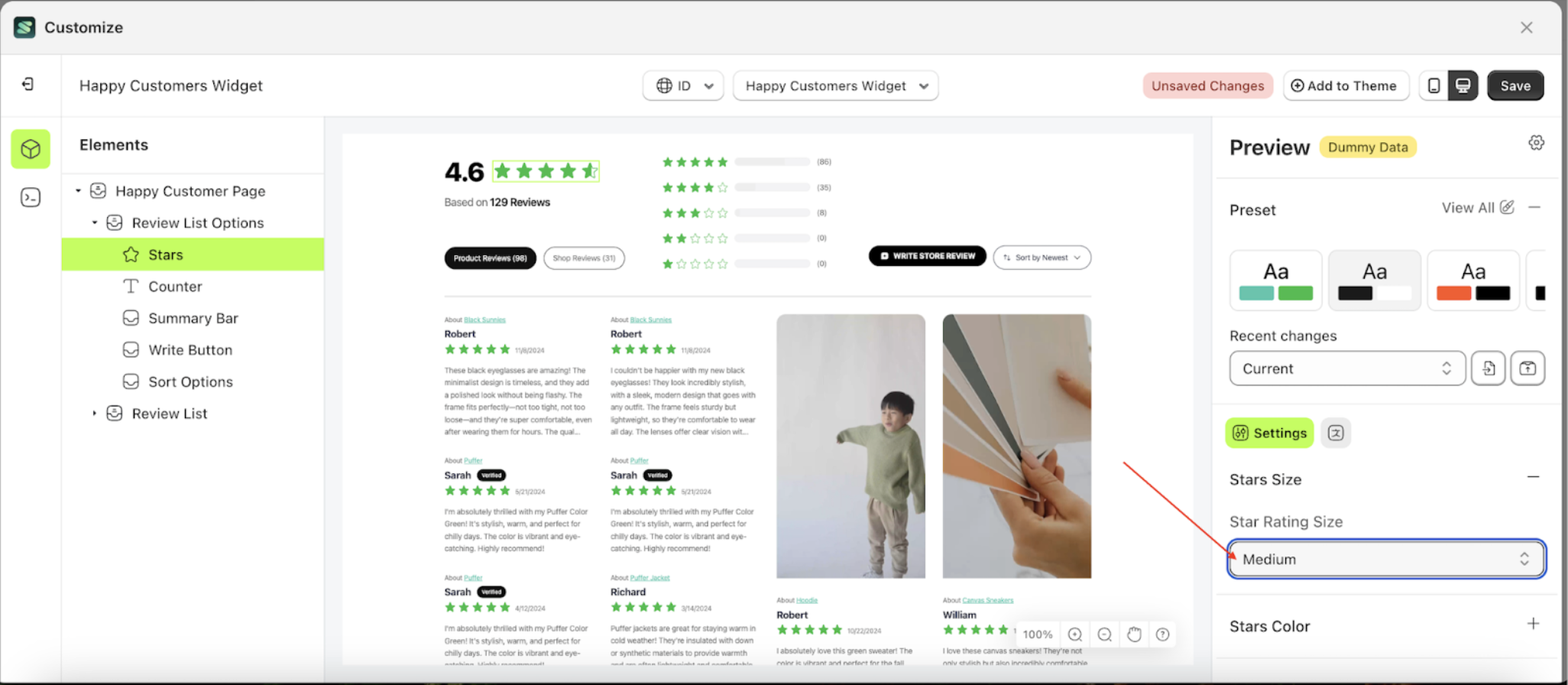This screenshot has width=1568, height=685.
Task: Expand the Stars Color section
Action: [1533, 625]
